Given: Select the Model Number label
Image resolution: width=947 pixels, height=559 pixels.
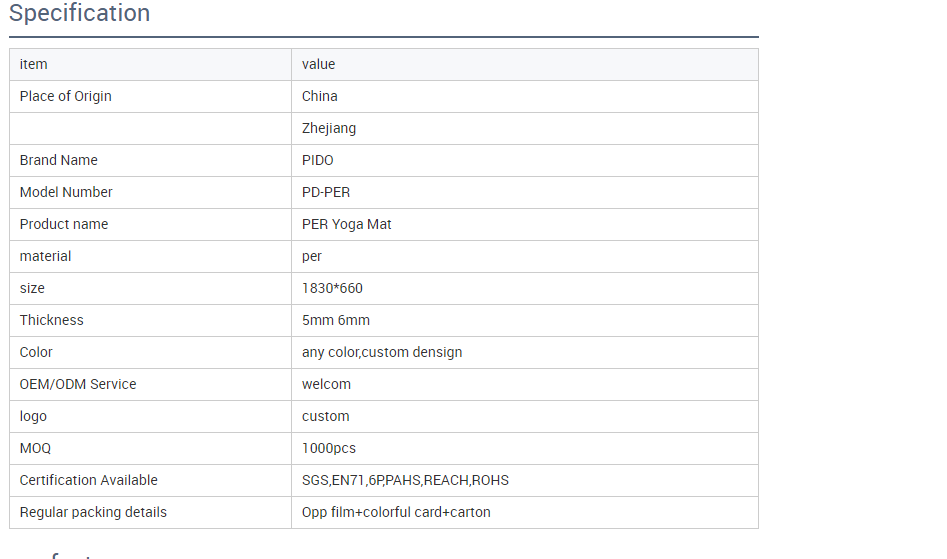Looking at the screenshot, I should point(66,192).
